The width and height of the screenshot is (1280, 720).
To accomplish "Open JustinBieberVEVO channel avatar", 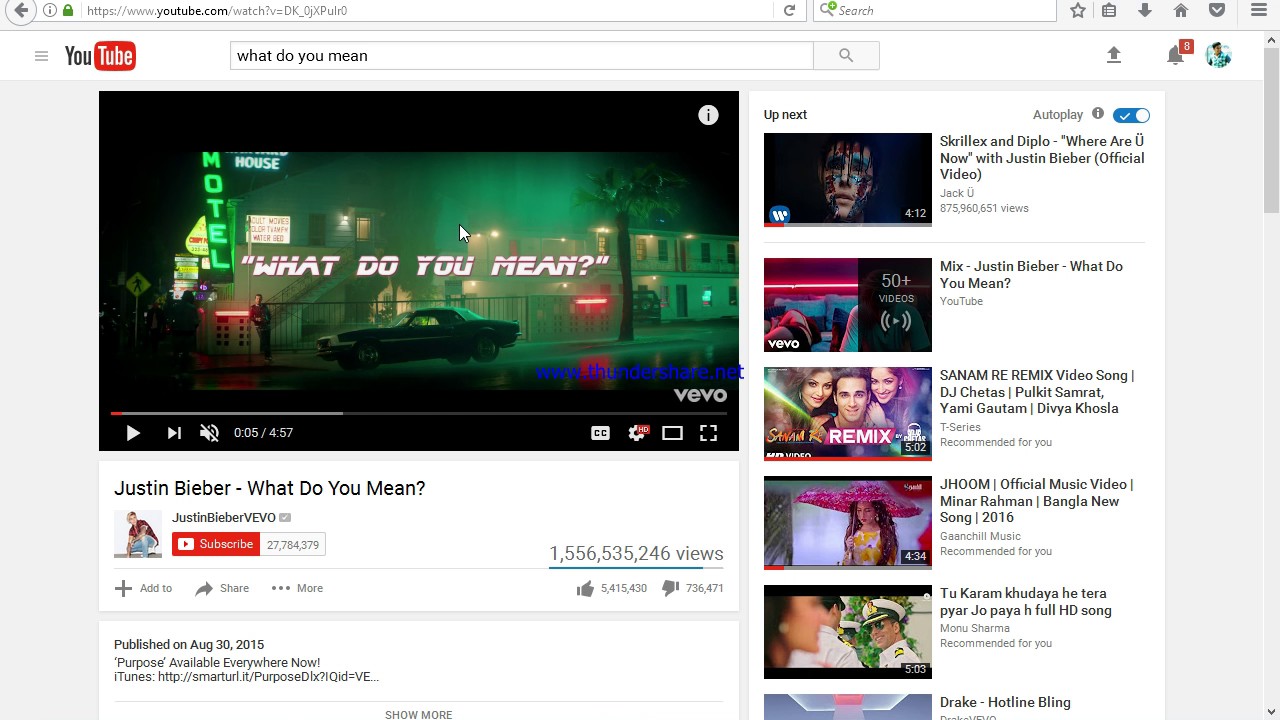I will click(x=138, y=534).
